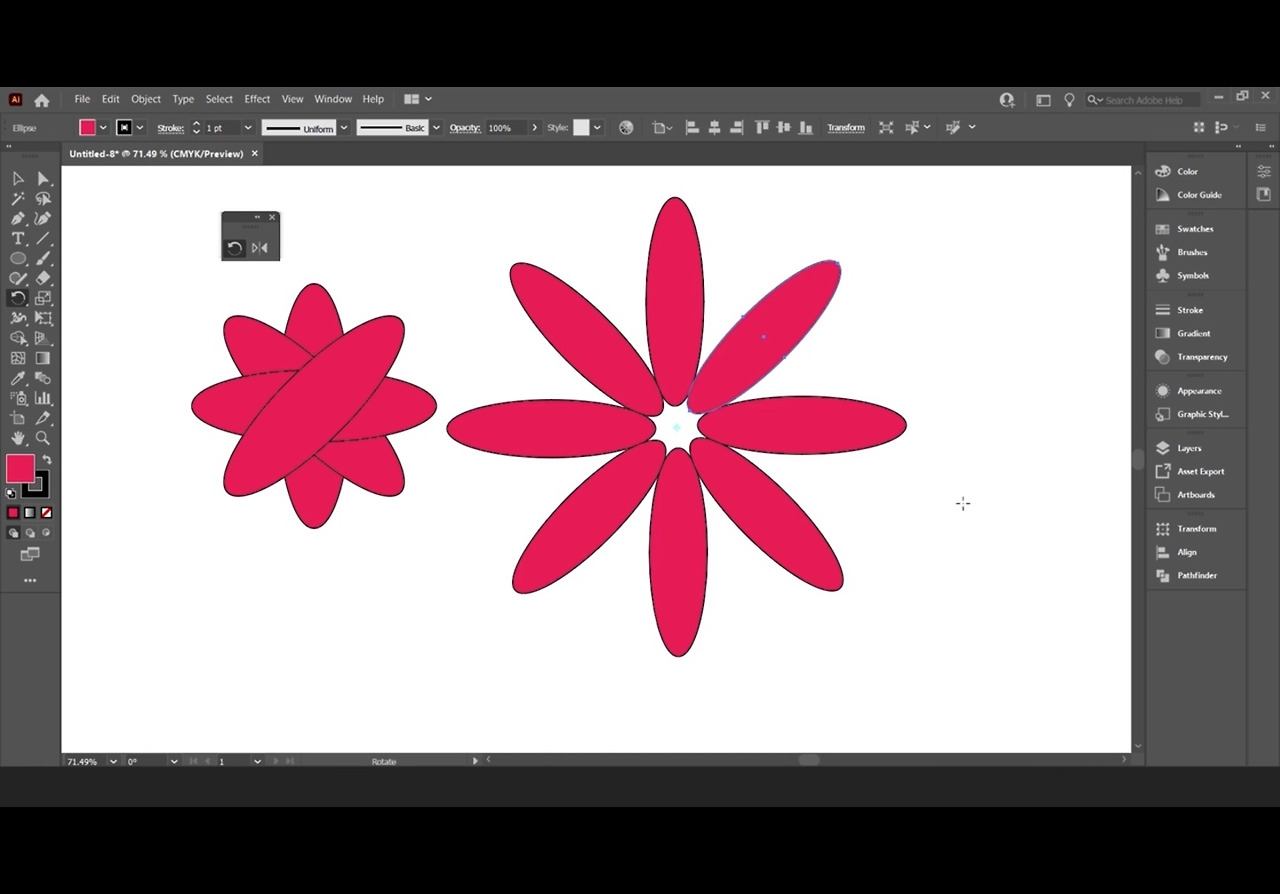
Task: Swap fill and stroke colors
Action: (x=46, y=460)
